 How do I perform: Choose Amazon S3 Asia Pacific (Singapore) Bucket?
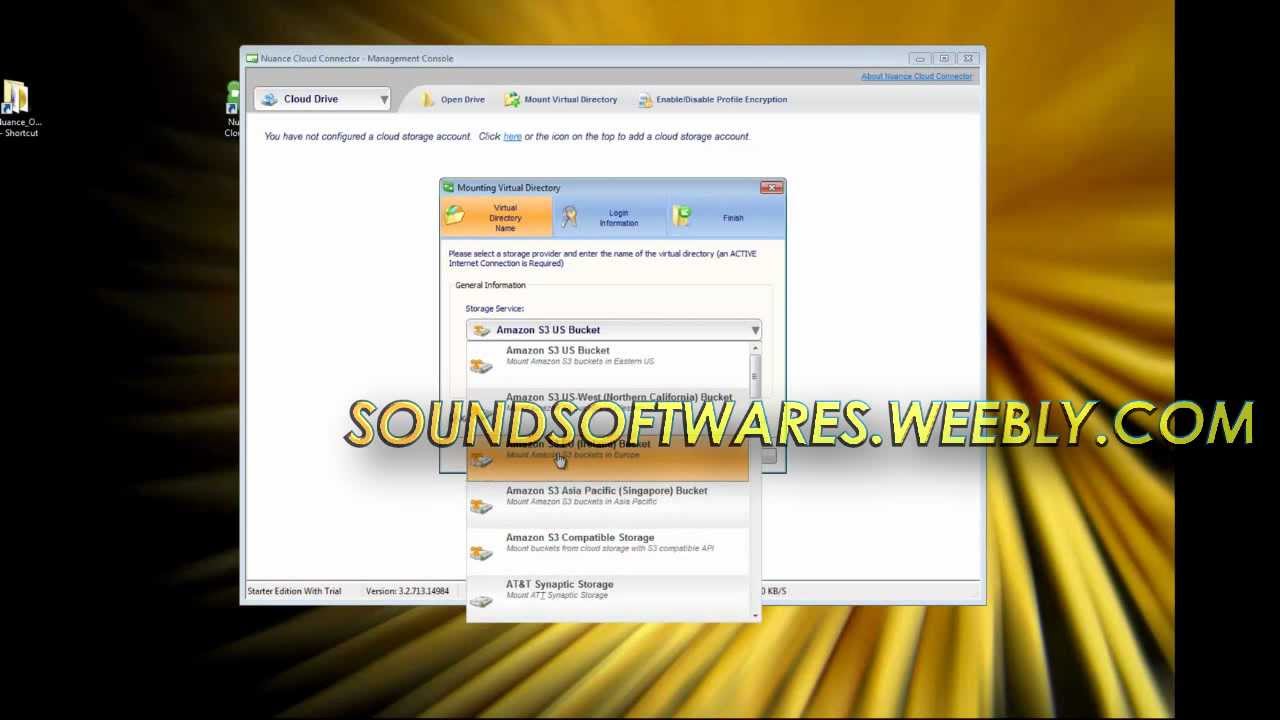[608, 505]
